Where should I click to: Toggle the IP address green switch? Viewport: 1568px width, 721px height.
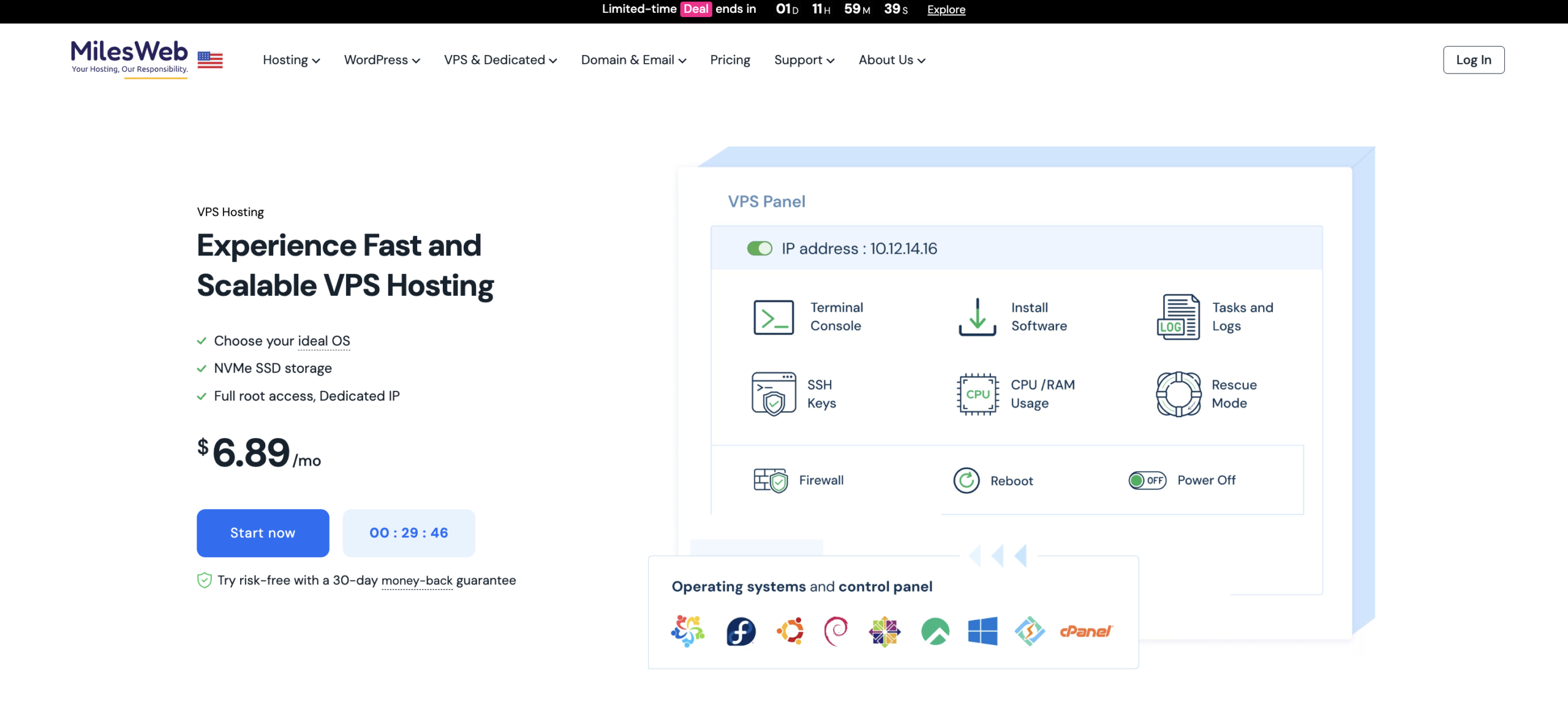click(x=759, y=249)
